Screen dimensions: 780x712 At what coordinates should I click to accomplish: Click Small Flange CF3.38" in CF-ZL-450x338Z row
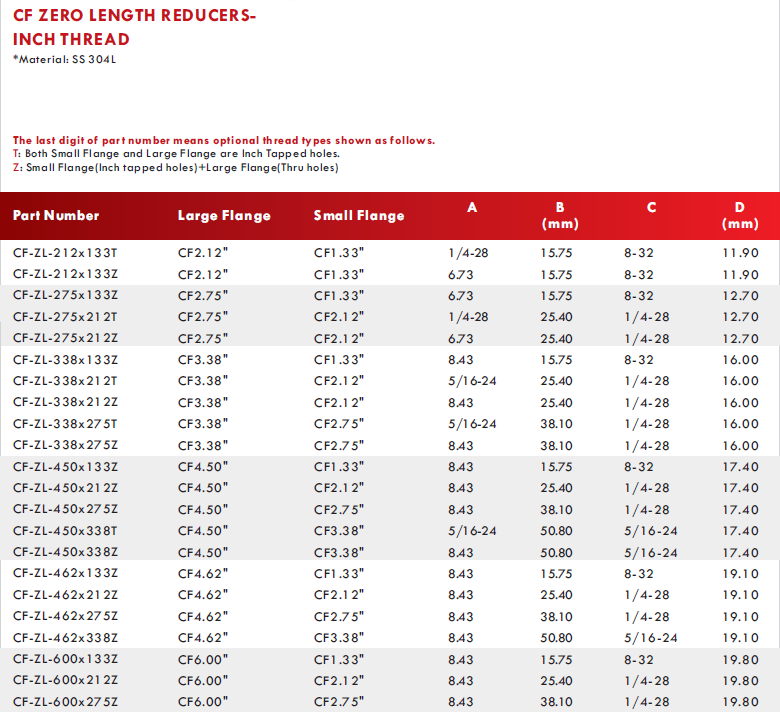point(339,552)
